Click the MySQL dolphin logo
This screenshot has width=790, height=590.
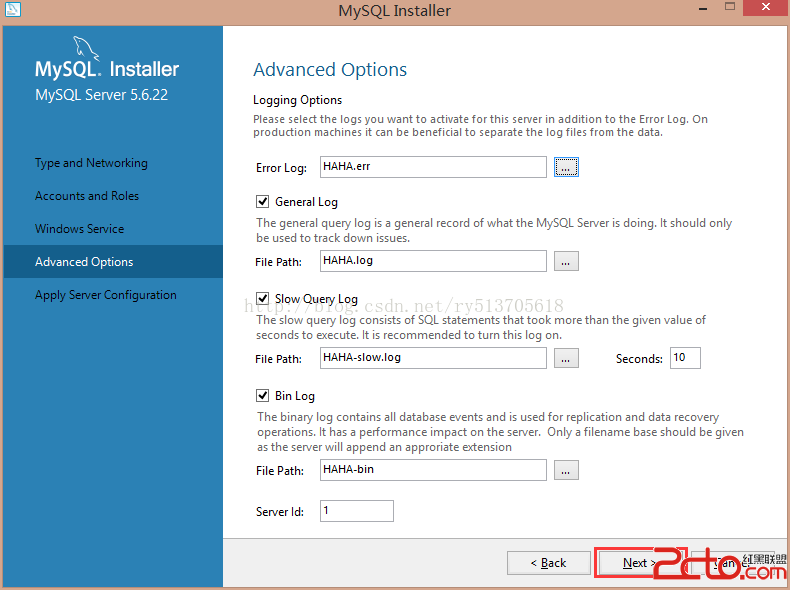tap(86, 48)
